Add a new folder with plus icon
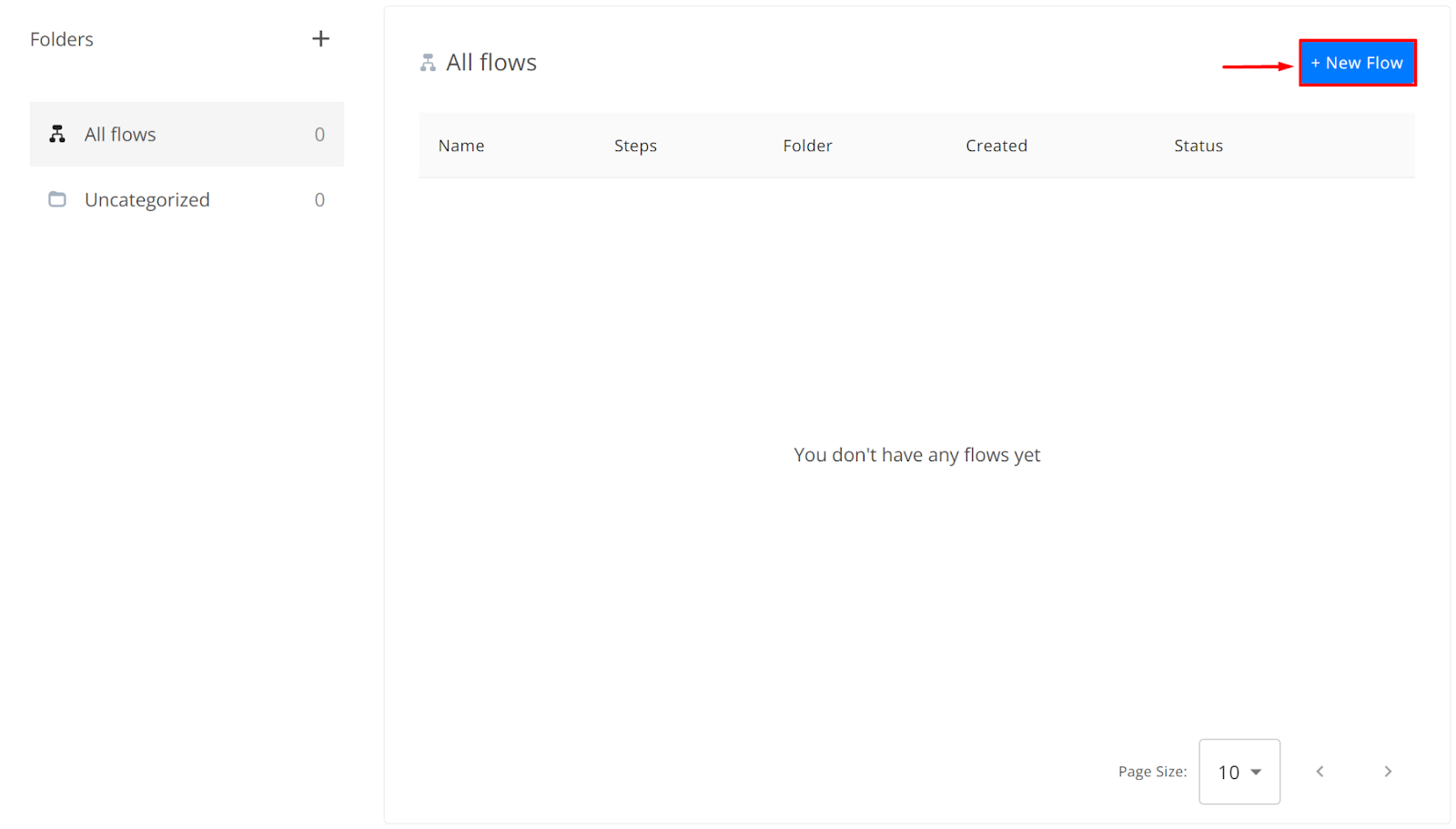Image resolution: width=1456 pixels, height=829 pixels. pyautogui.click(x=320, y=39)
